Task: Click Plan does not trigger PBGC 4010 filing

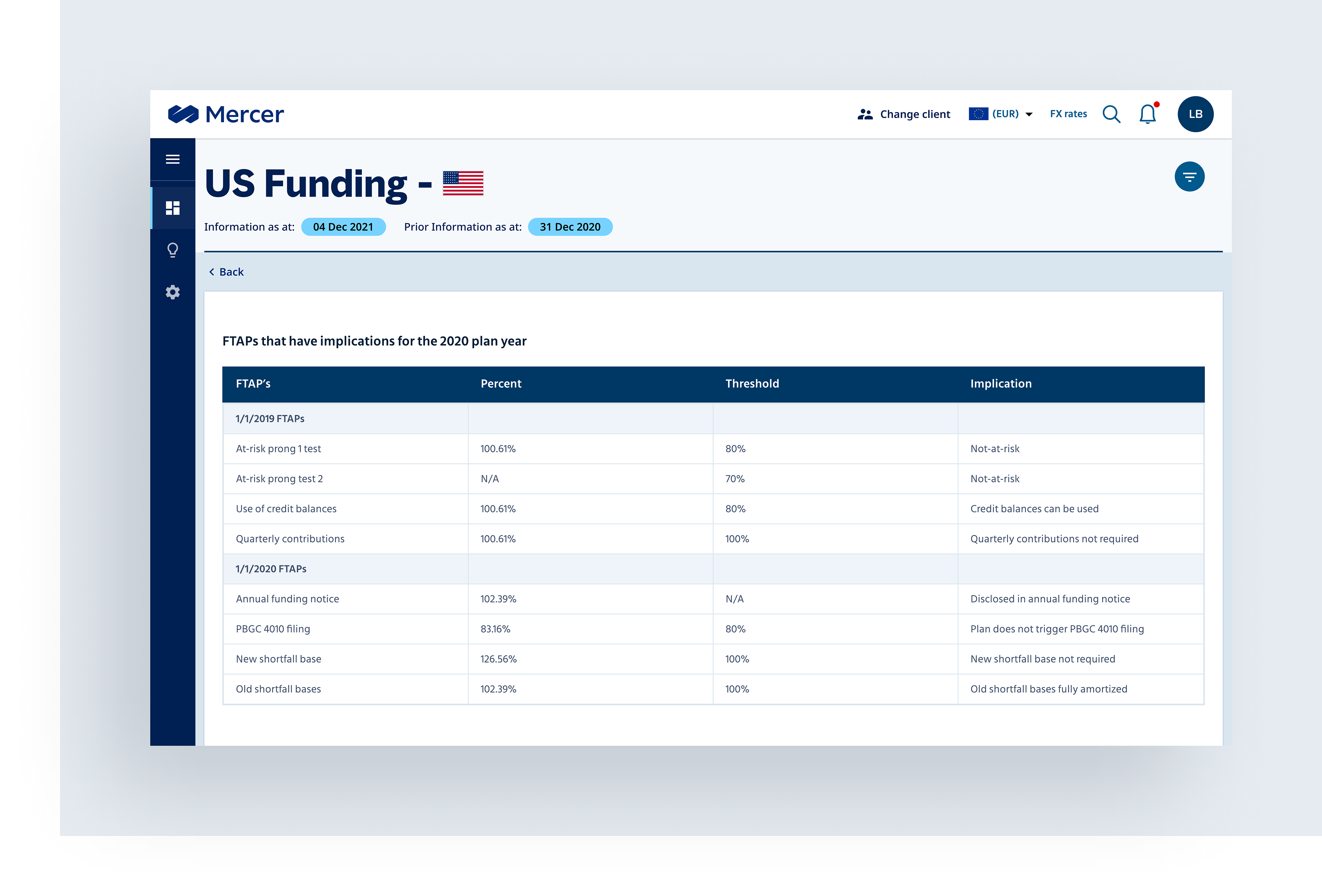Action: [1057, 629]
